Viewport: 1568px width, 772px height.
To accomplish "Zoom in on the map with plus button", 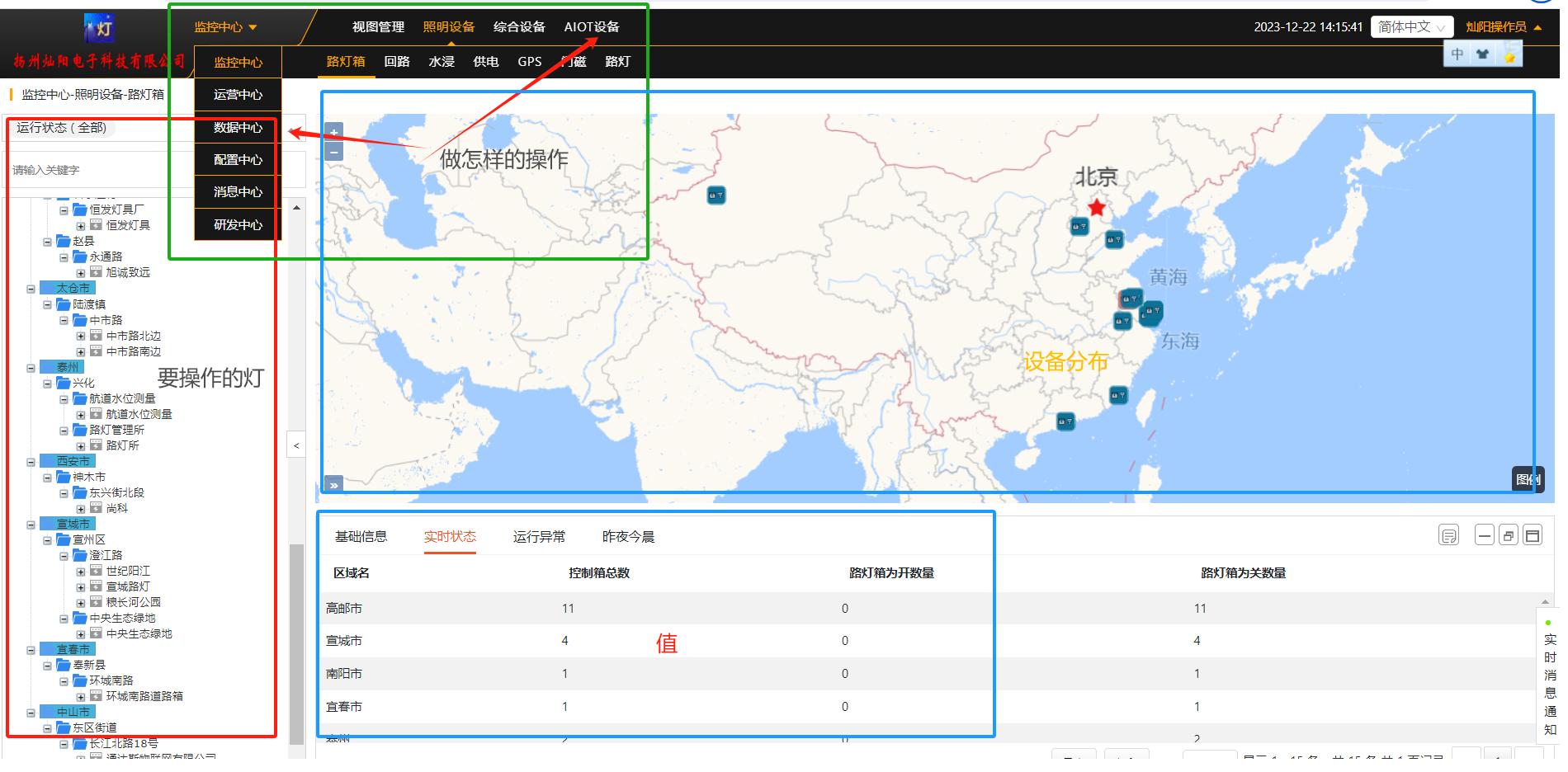I will [x=333, y=132].
